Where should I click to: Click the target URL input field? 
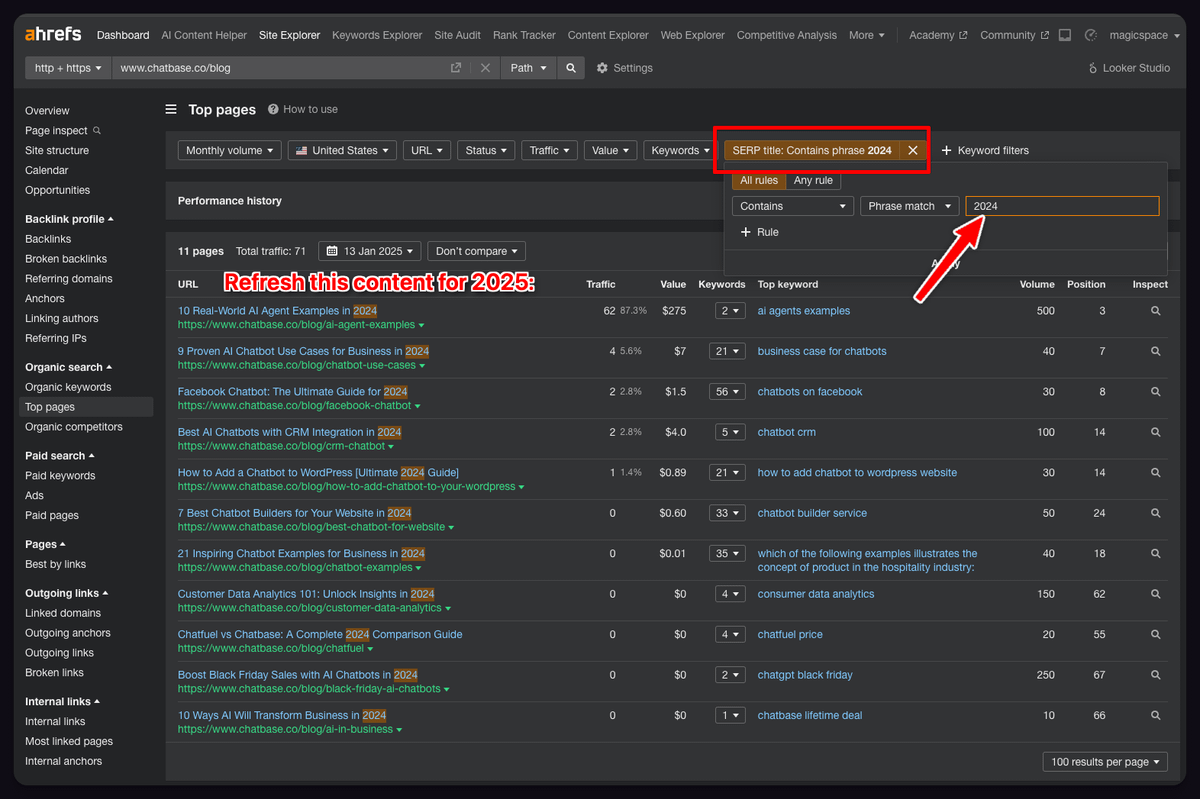tap(280, 68)
